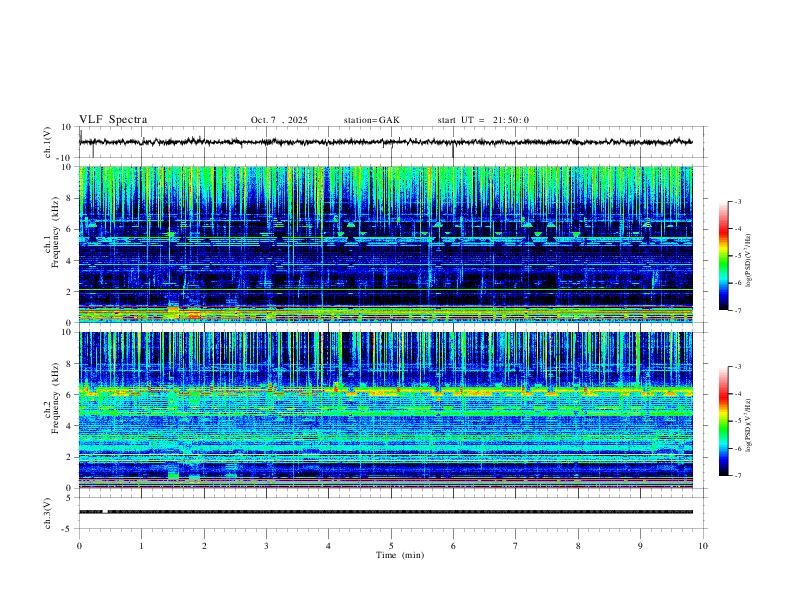The height and width of the screenshot is (612, 792).
Task: Click the time axis end label "10"
Action: click(x=703, y=546)
